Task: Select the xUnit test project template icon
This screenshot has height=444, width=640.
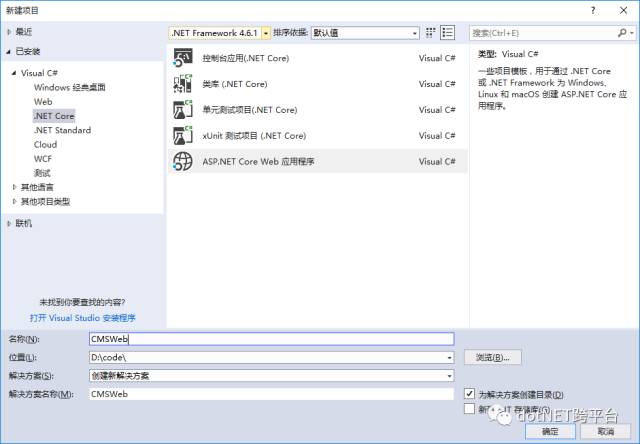Action: 182,135
